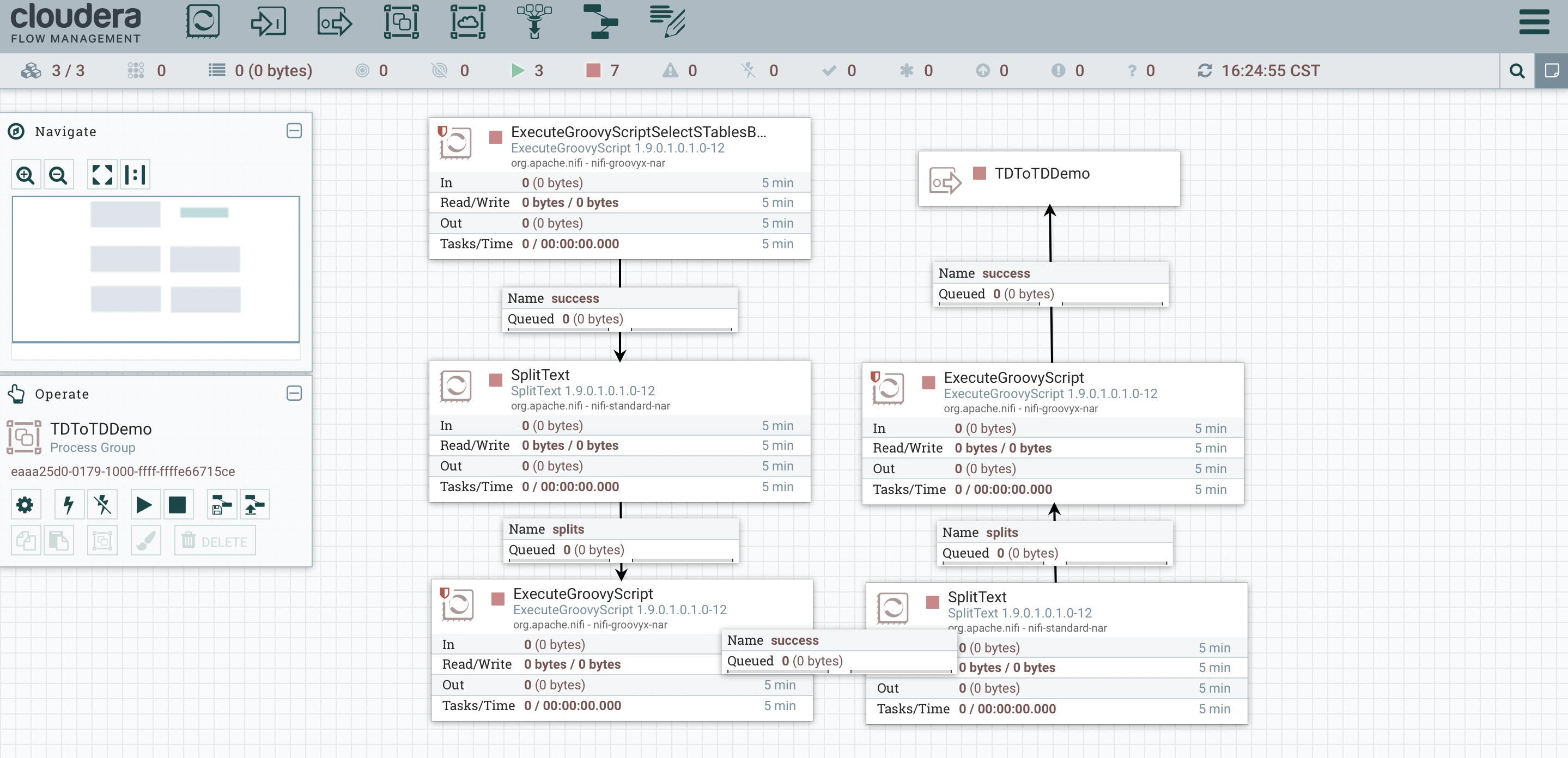
Task: Start the flow with play button
Action: click(x=145, y=504)
